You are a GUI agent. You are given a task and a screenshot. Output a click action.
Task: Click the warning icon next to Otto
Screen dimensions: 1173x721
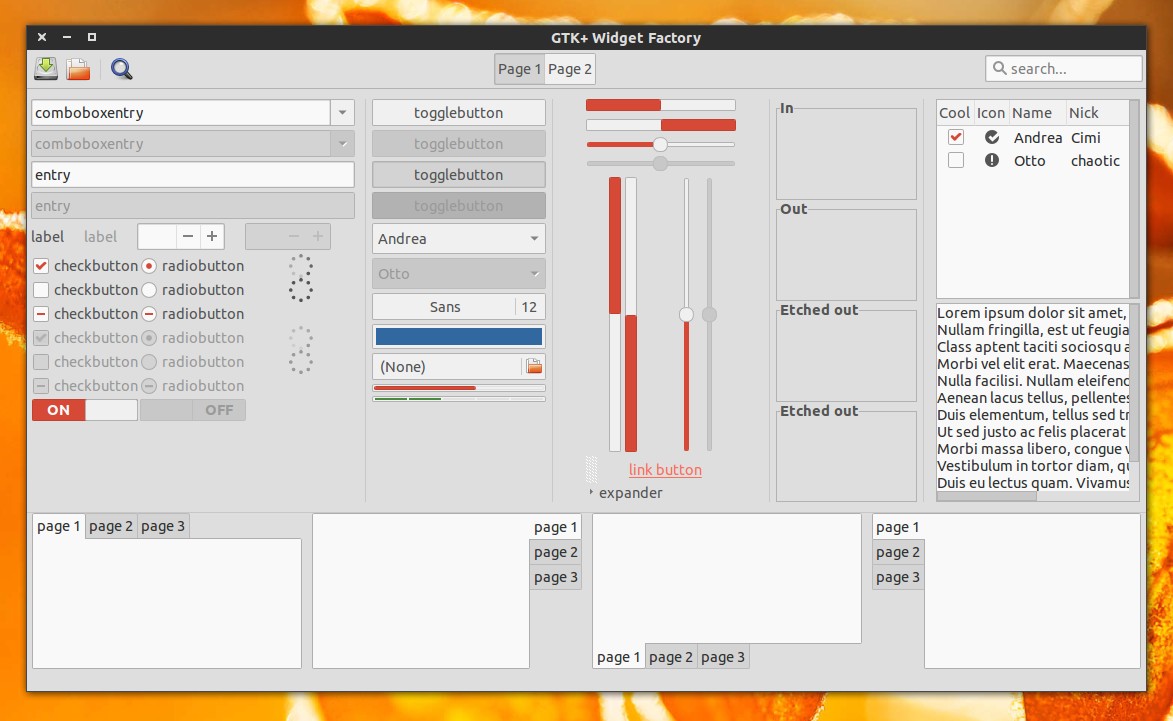(x=991, y=160)
